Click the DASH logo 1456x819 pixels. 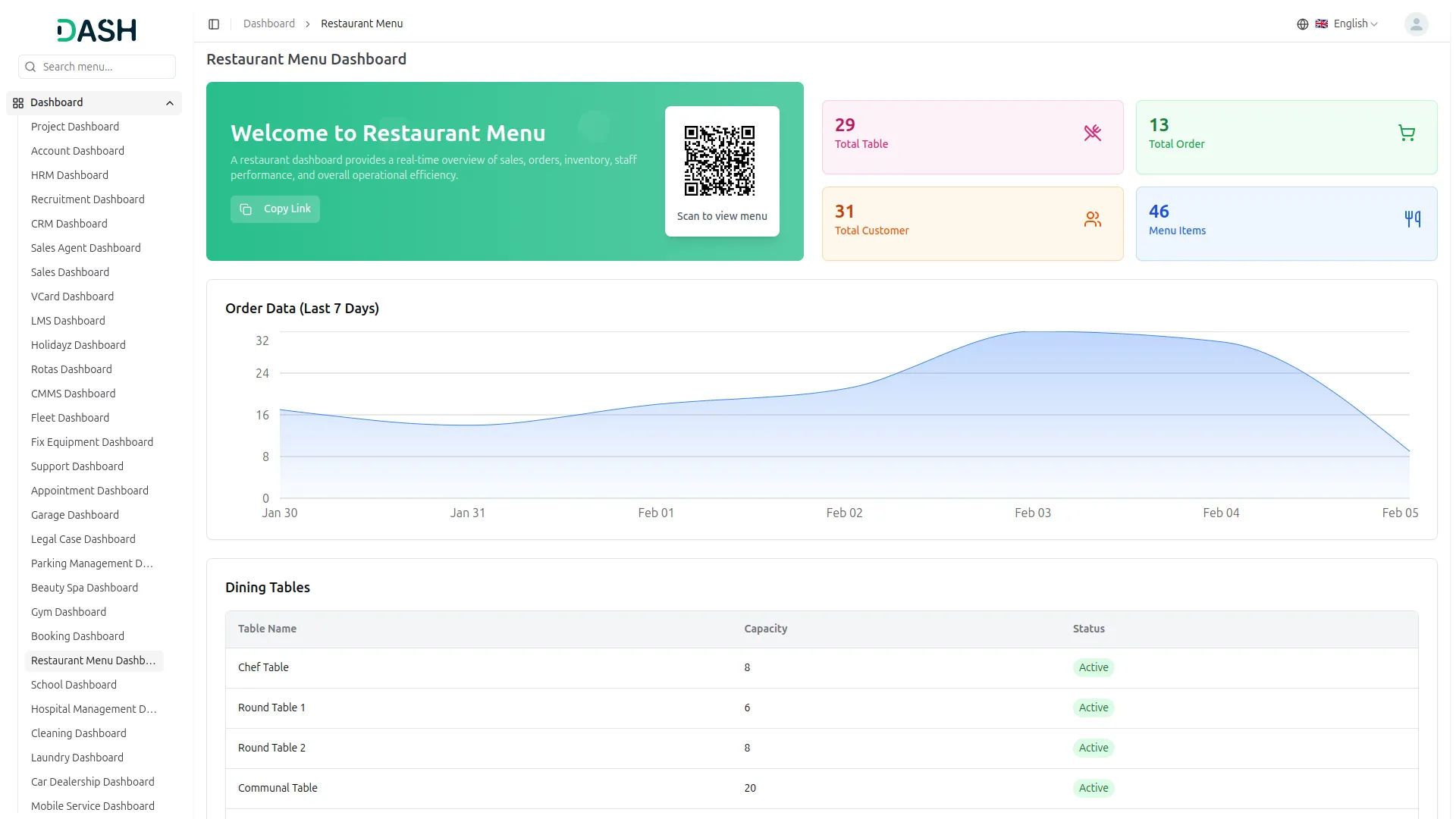(x=96, y=30)
